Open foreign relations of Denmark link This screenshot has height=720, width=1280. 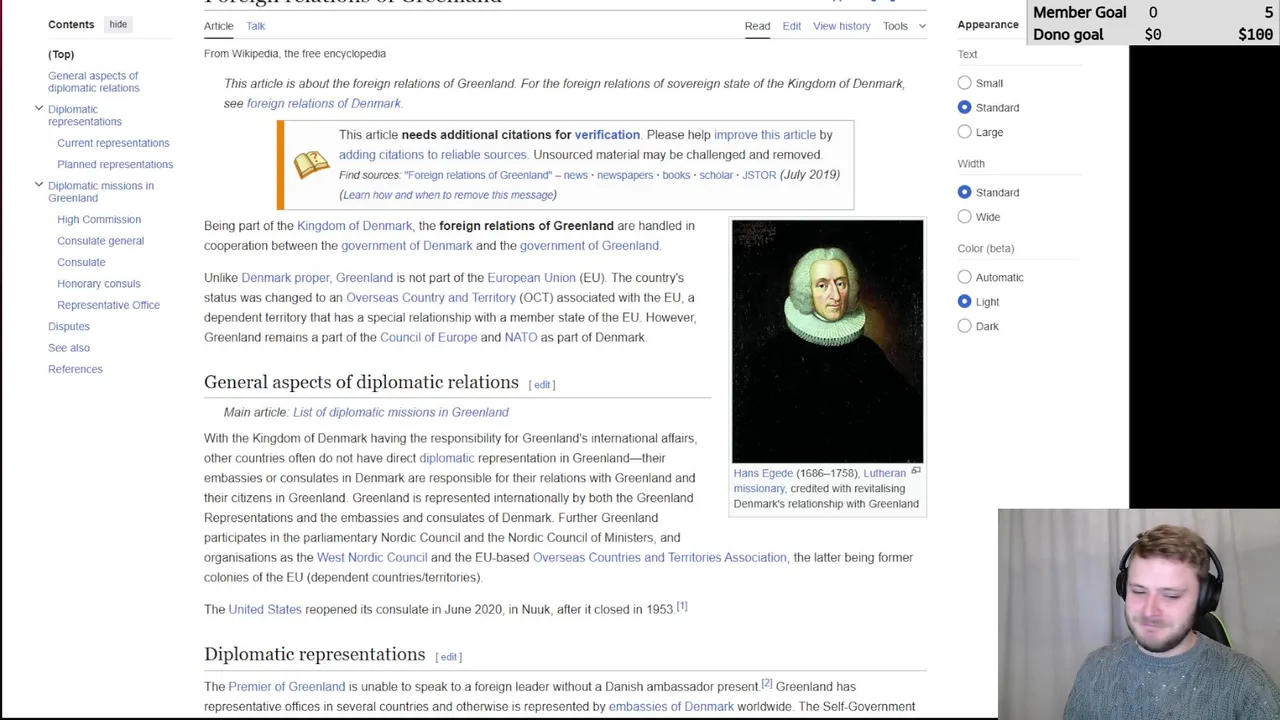[323, 103]
